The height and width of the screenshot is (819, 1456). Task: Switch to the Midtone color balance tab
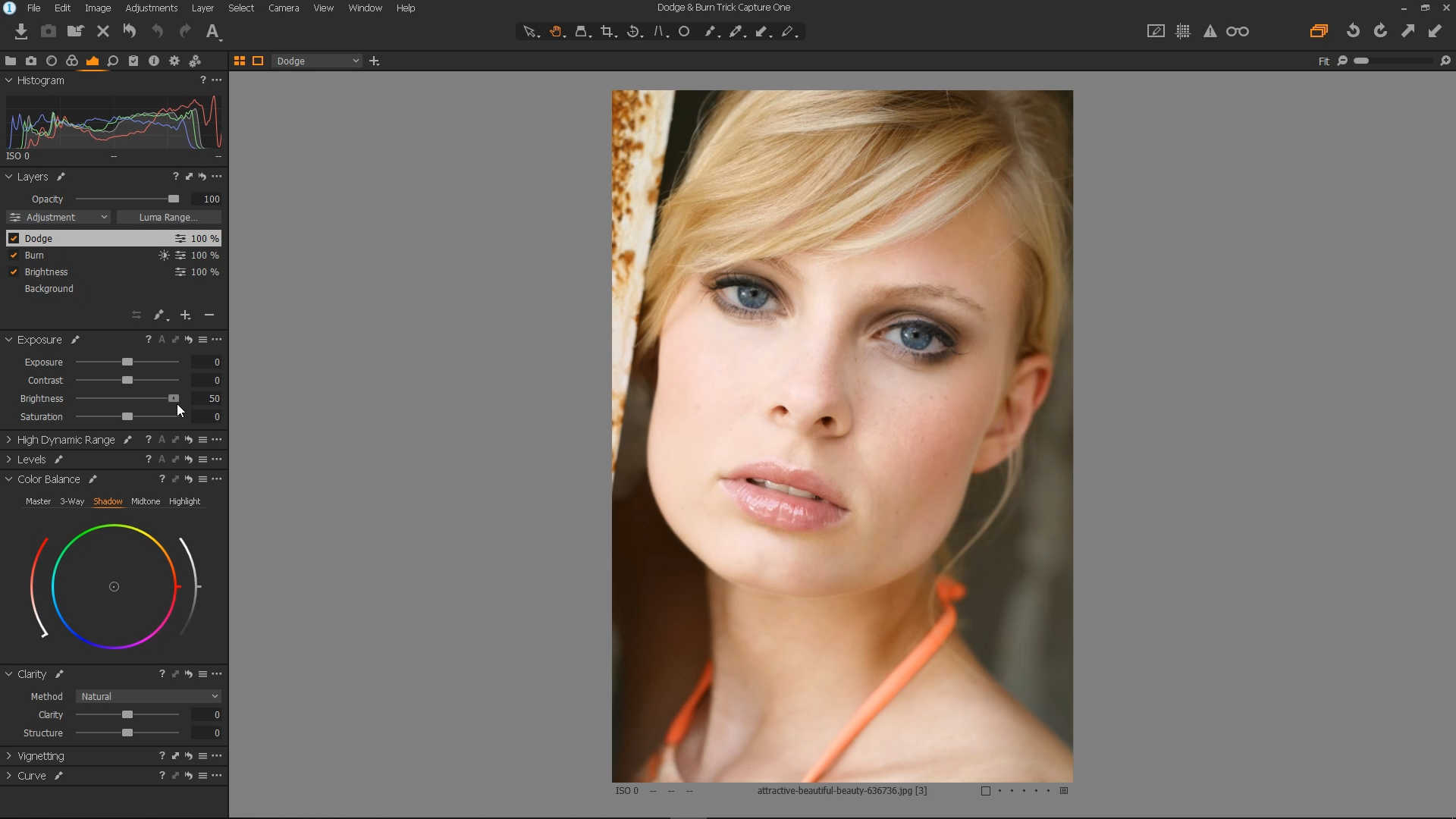[146, 501]
